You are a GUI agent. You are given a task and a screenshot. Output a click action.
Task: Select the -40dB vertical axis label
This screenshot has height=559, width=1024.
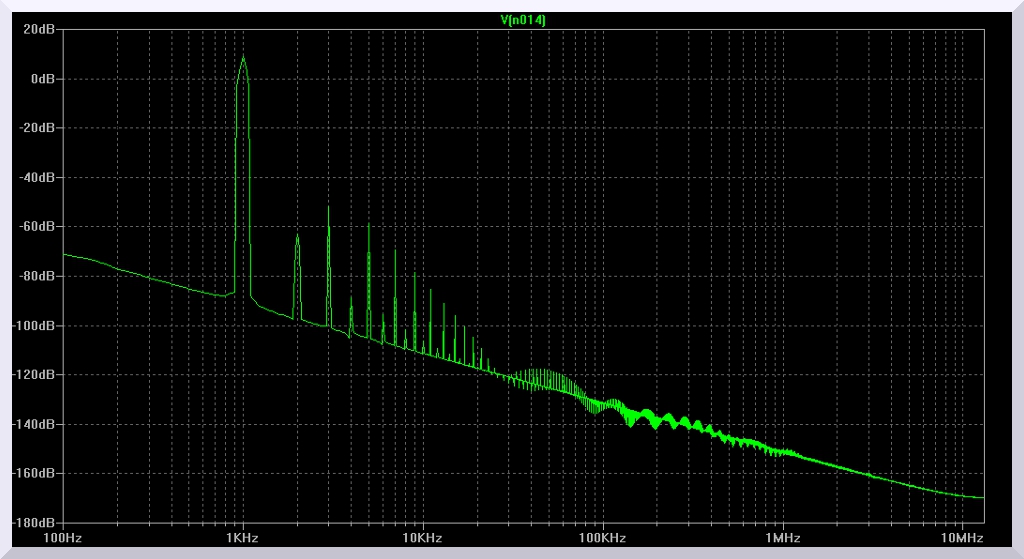[x=38, y=177]
